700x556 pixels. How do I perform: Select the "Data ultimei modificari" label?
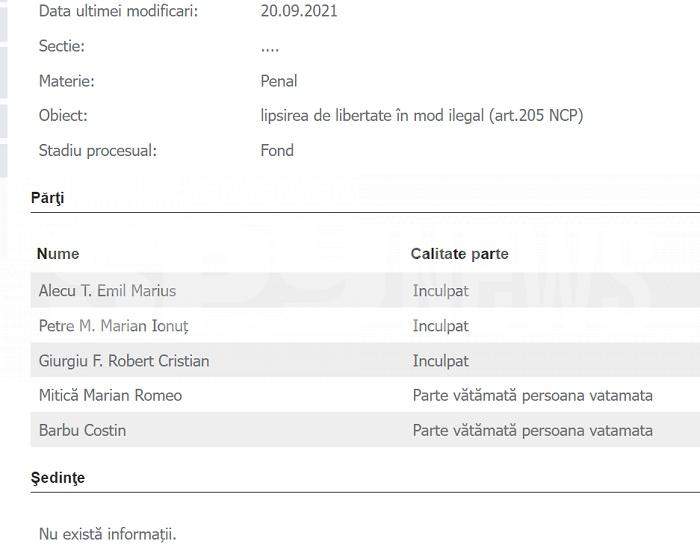[118, 12]
